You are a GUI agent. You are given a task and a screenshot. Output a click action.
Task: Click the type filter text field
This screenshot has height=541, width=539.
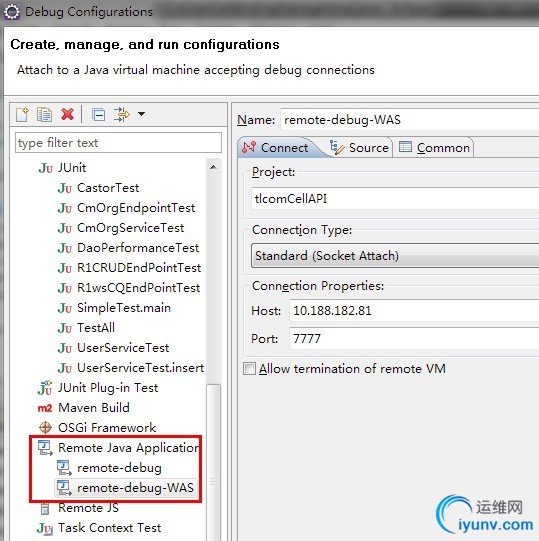click(118, 142)
